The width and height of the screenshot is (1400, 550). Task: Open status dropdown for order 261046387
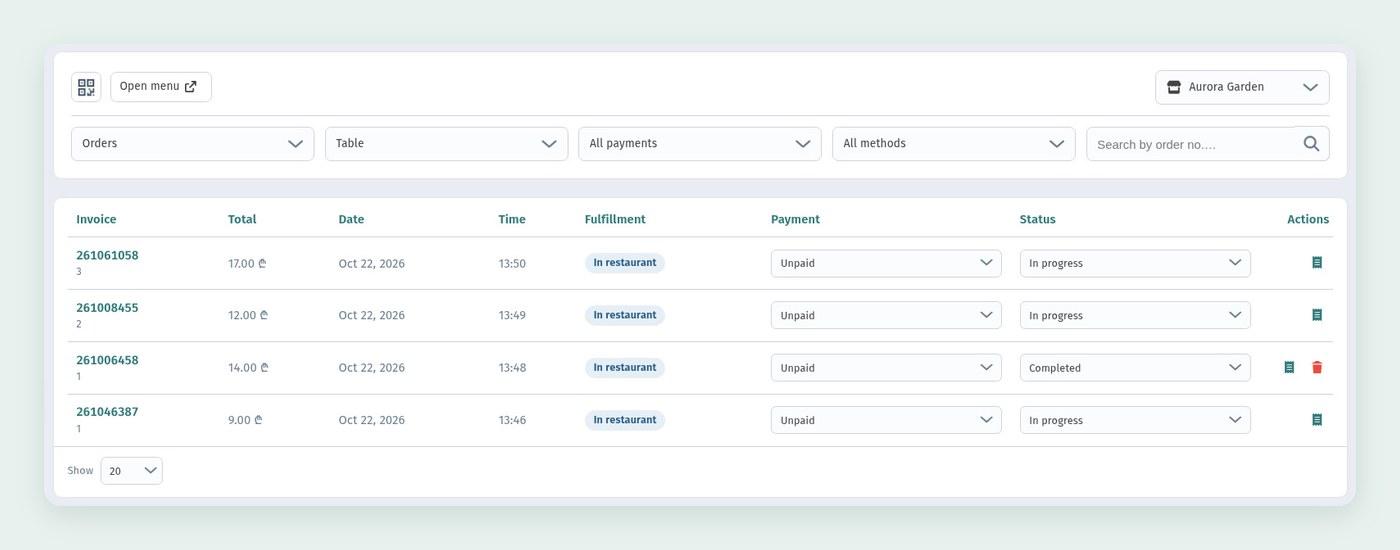(x=1135, y=420)
